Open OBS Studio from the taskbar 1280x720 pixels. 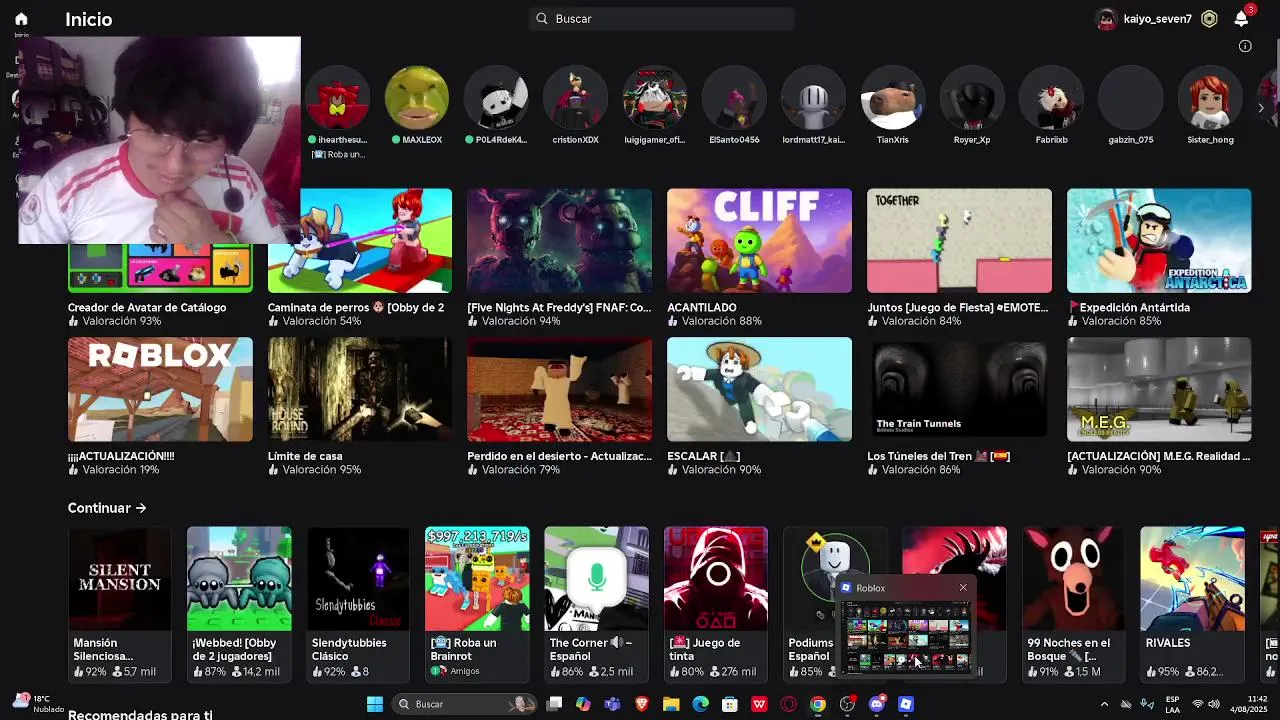847,704
